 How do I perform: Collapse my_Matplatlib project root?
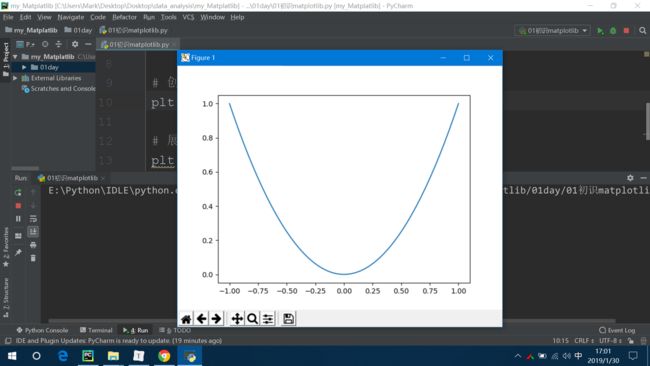point(15,57)
